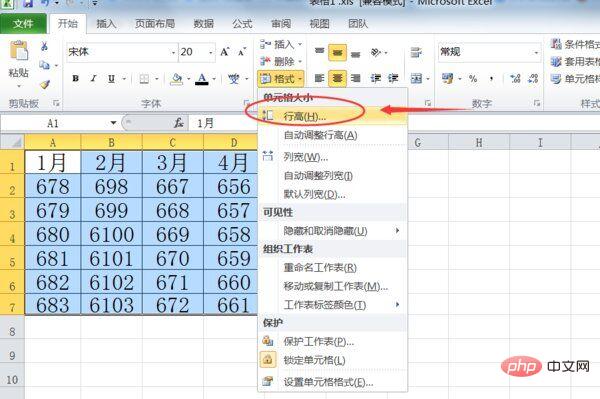Expand the 隐藏和取消隐藏(U) submenu
This screenshot has height=399, width=600.
[398, 230]
